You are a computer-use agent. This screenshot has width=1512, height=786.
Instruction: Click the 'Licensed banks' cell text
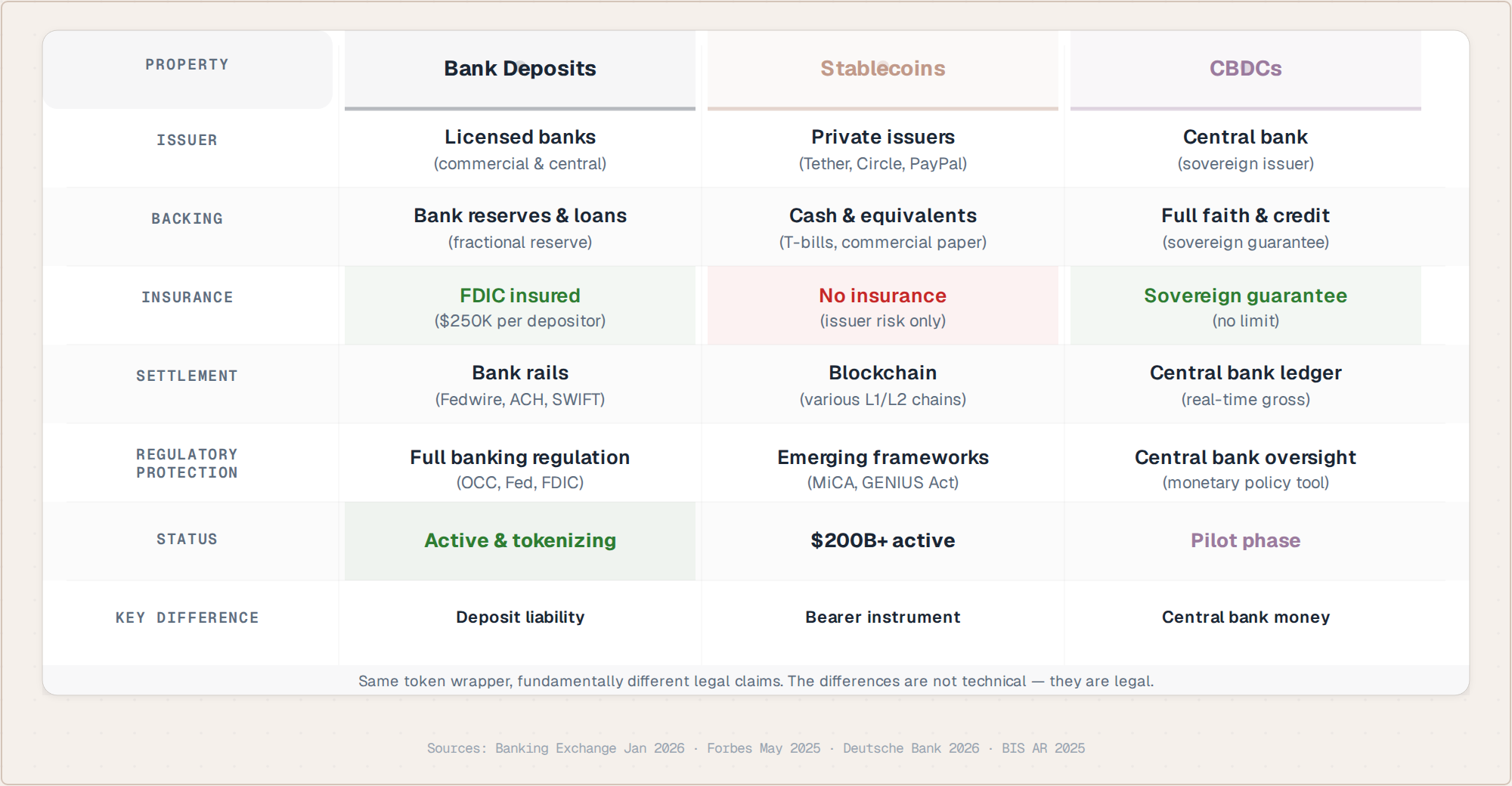[x=520, y=137]
